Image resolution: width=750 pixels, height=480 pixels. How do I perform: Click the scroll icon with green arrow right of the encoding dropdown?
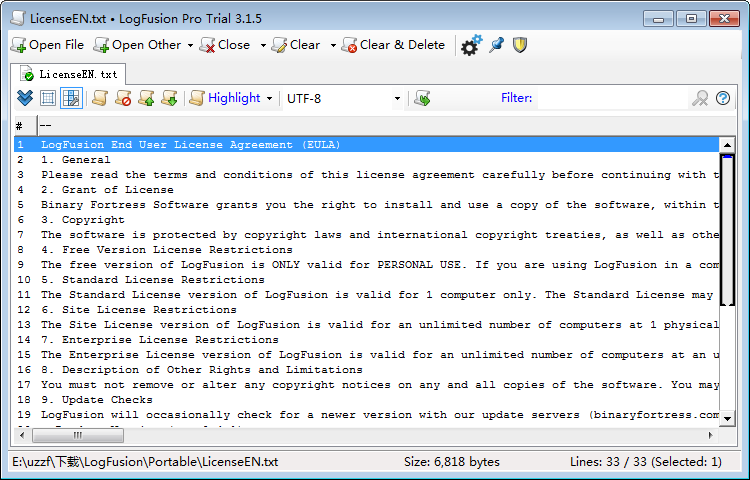click(422, 98)
